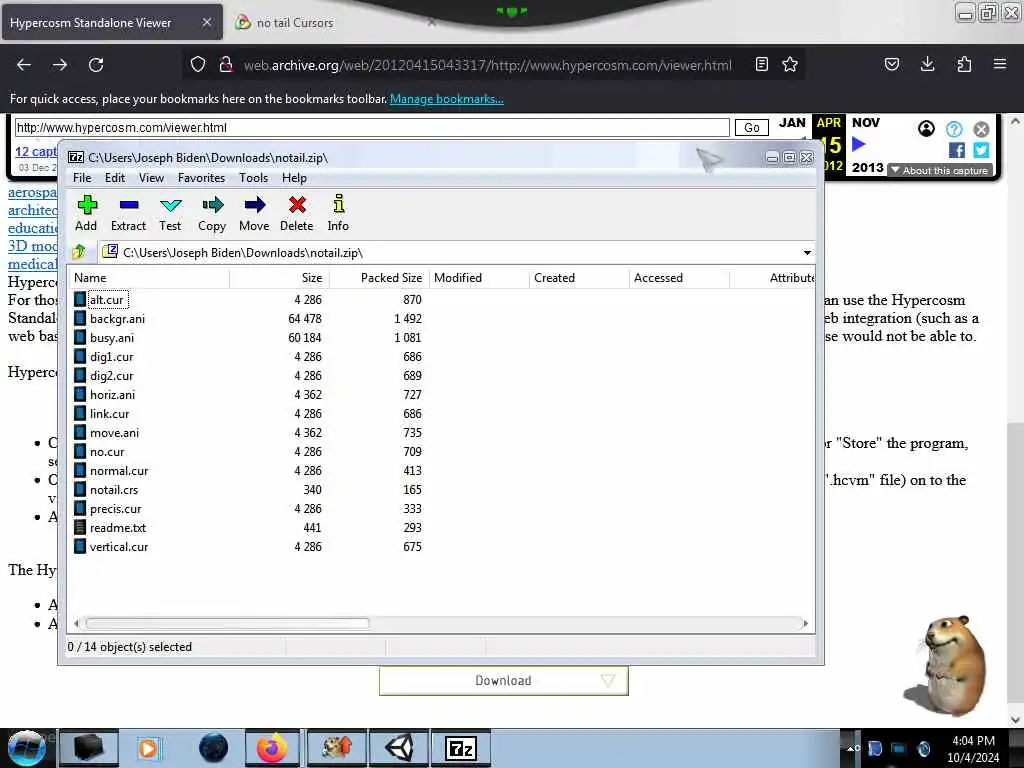Screen dimensions: 1024x768
Task: Sort by the Name column header
Action: click(150, 278)
